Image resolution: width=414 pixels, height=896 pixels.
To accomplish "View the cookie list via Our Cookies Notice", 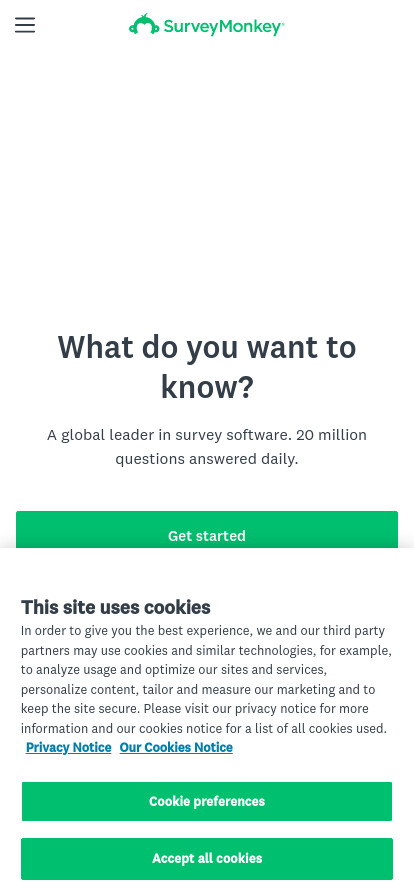I will click(176, 747).
